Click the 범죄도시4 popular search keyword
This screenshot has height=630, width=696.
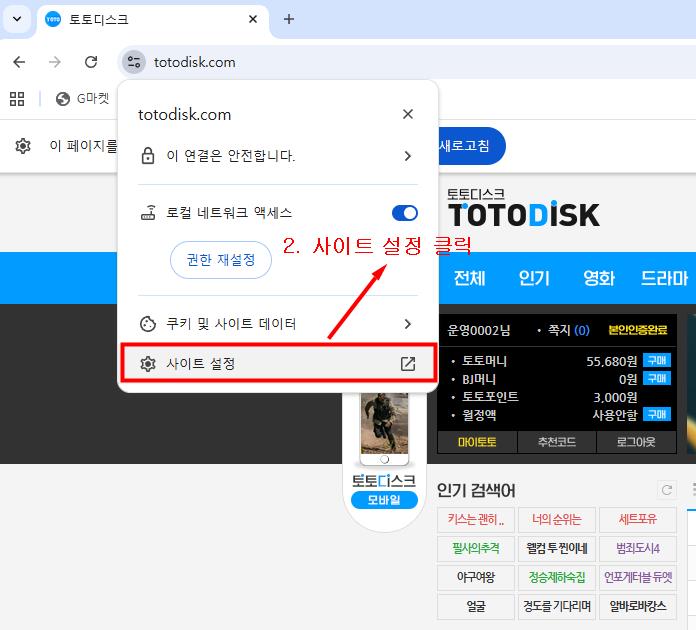coord(638,548)
